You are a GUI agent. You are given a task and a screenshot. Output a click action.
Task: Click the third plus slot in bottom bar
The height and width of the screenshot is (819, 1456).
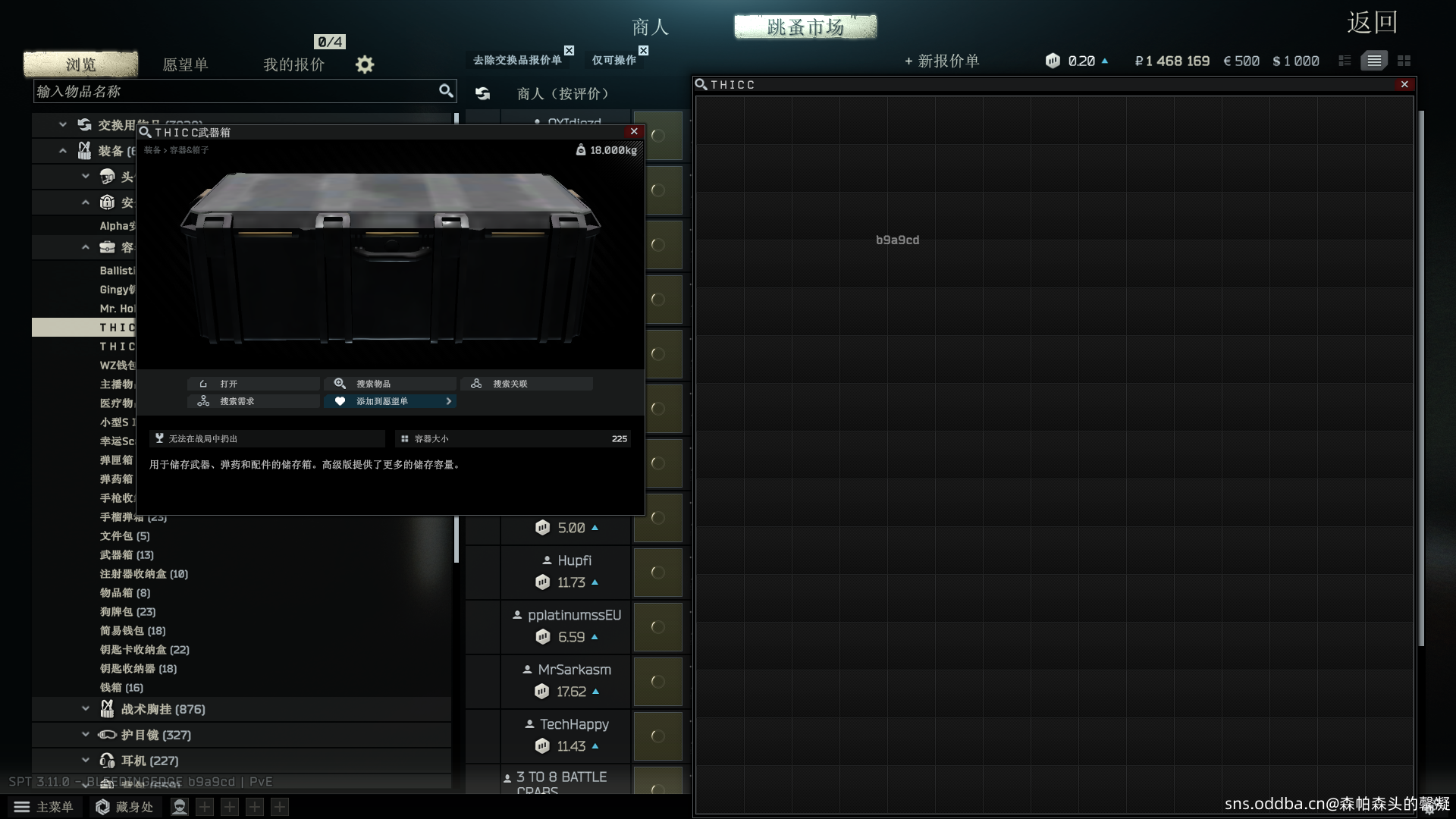point(255,807)
